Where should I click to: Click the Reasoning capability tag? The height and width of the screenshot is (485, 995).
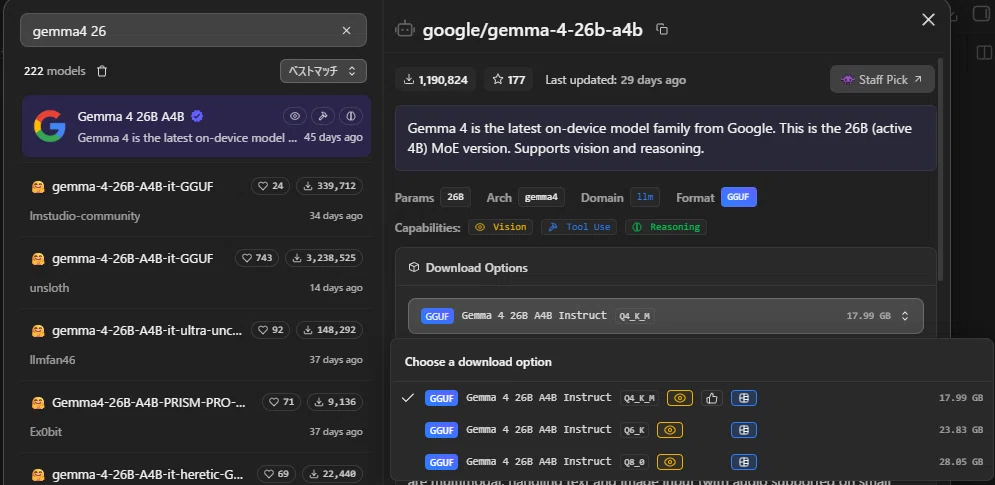point(666,227)
